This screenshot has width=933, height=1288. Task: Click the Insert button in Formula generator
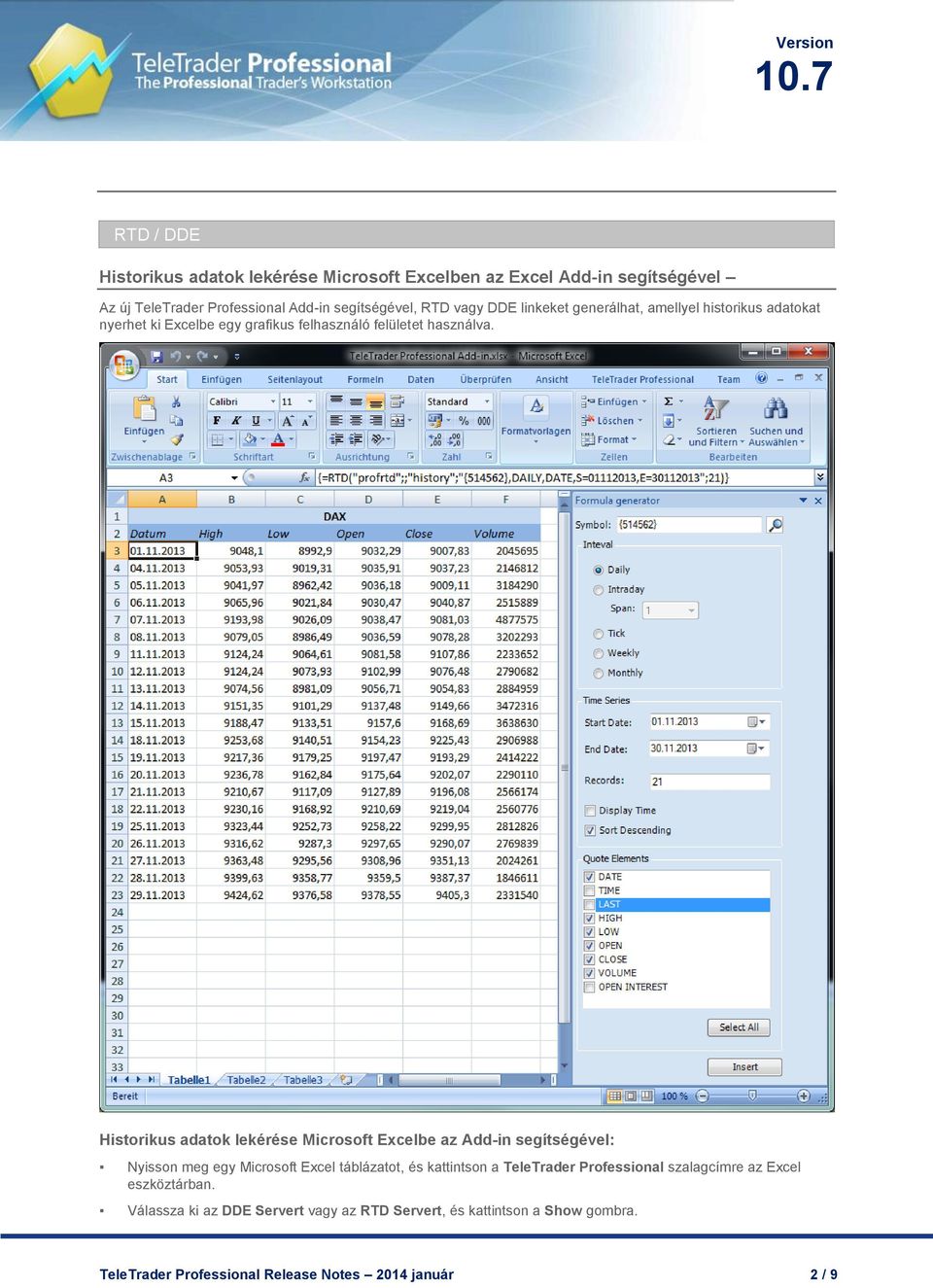744,1067
